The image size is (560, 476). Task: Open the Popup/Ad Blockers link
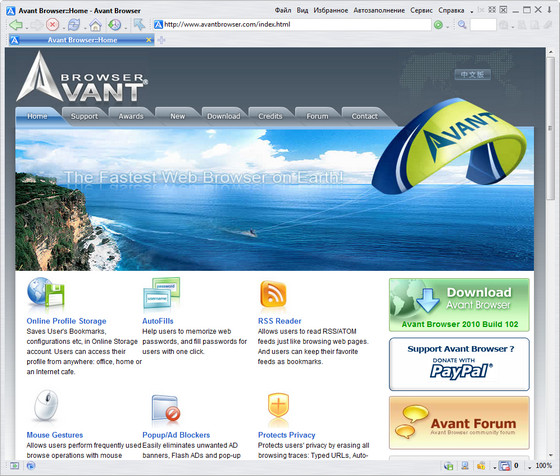176,435
